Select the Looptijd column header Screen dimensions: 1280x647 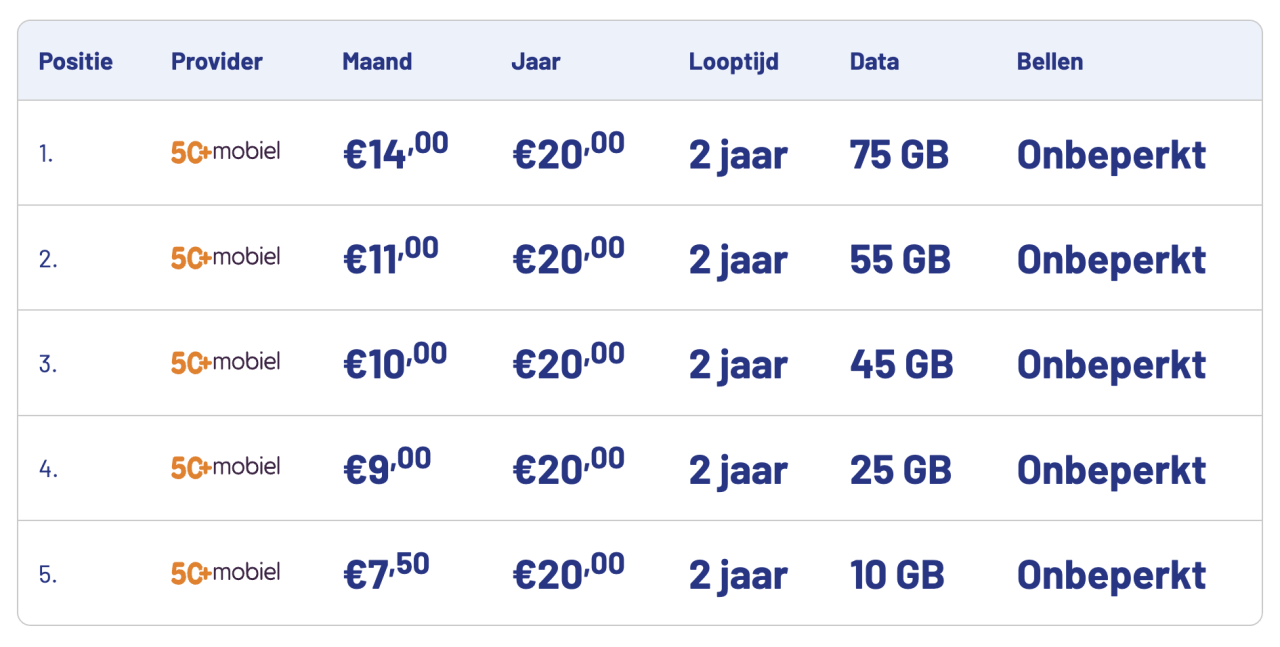pyautogui.click(x=734, y=62)
